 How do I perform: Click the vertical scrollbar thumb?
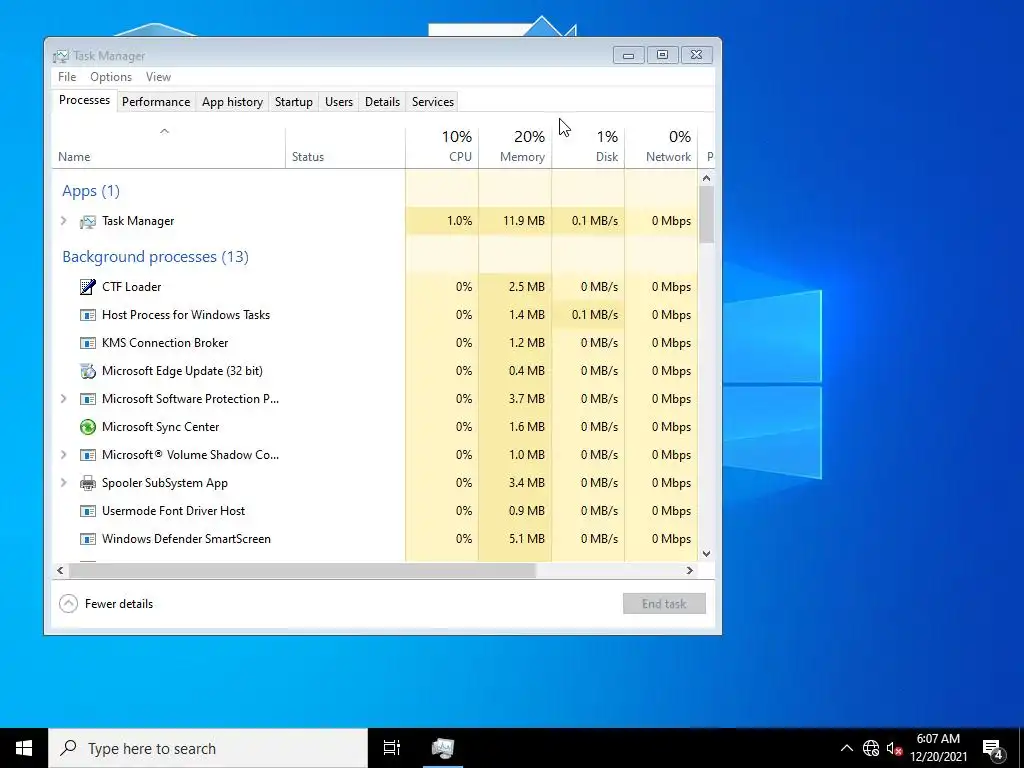[707, 215]
